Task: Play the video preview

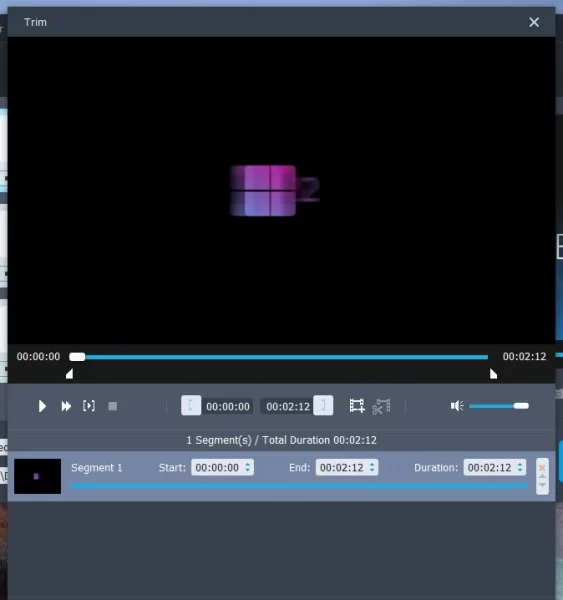Action: [x=42, y=406]
